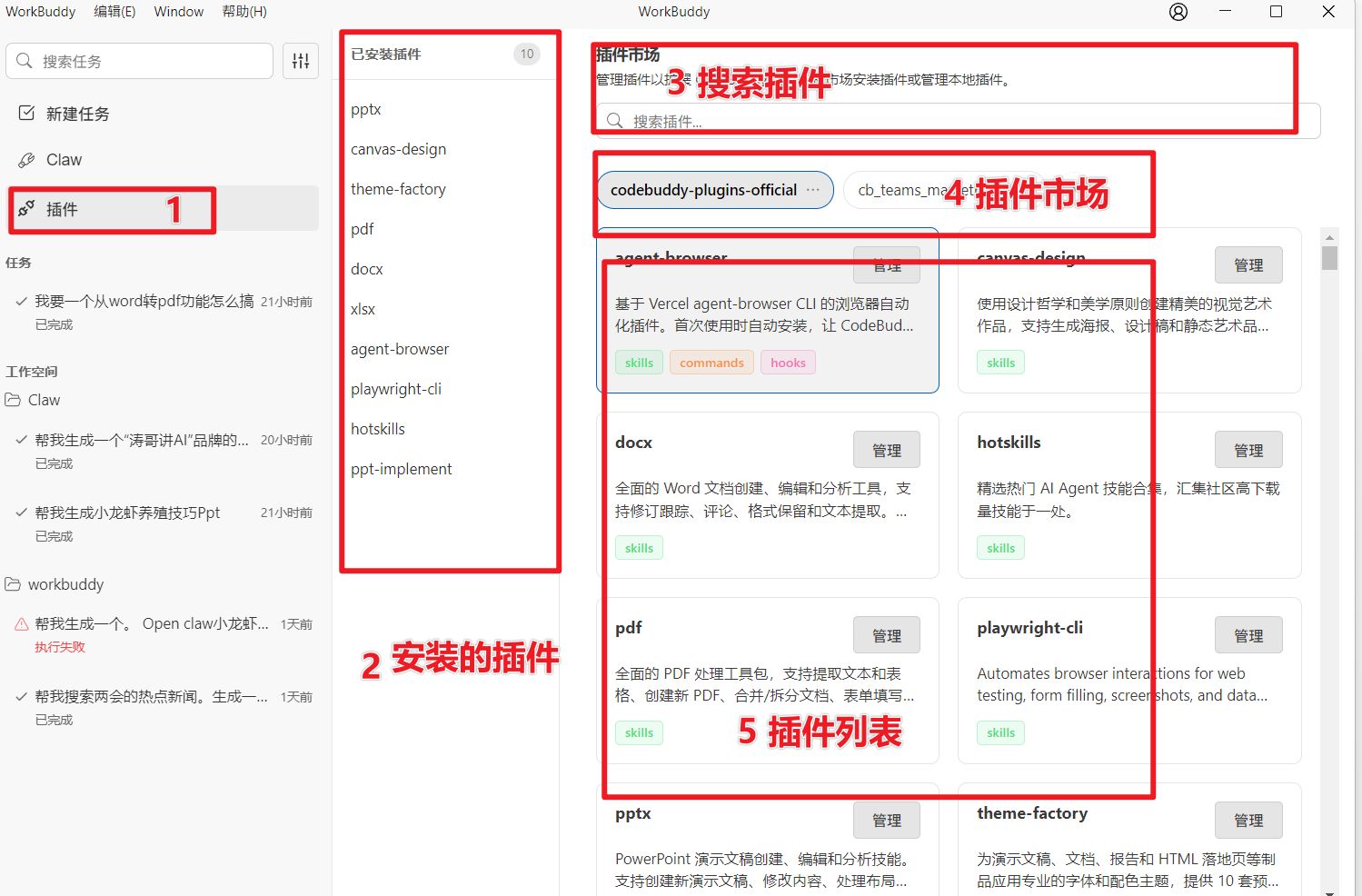
Task: Click 管理 button for playwright-cli plugin
Action: click(x=1248, y=635)
